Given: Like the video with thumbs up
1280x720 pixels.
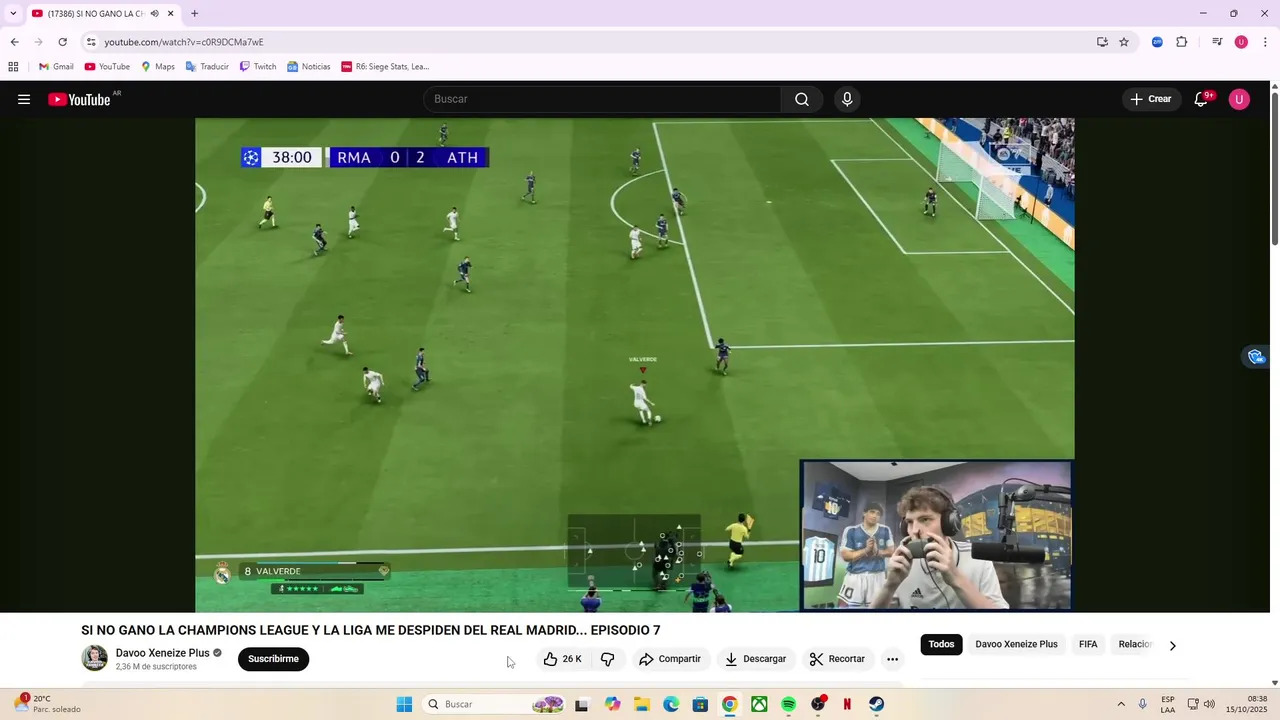Looking at the screenshot, I should click(562, 659).
